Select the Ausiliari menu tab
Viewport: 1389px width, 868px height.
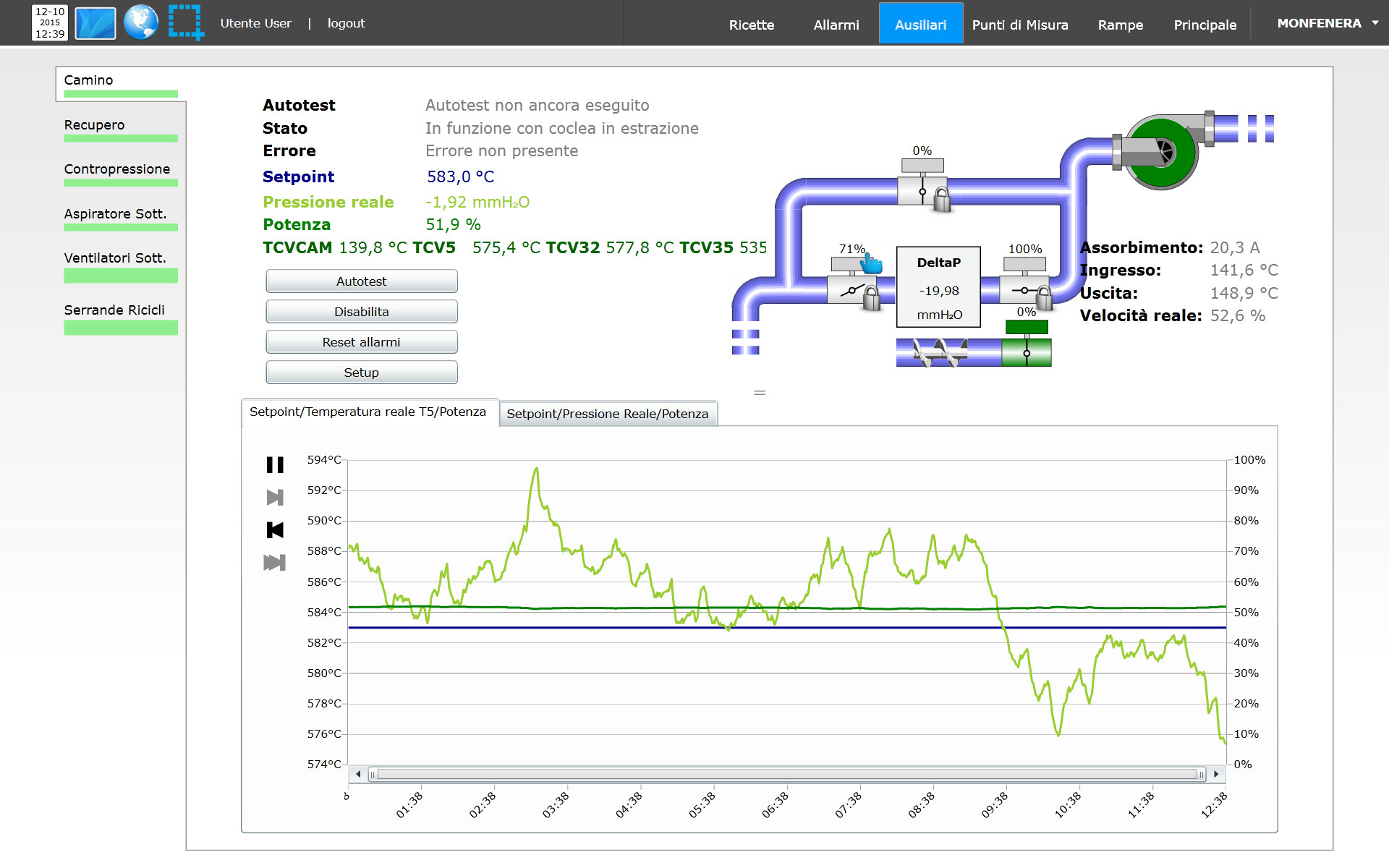click(x=921, y=24)
